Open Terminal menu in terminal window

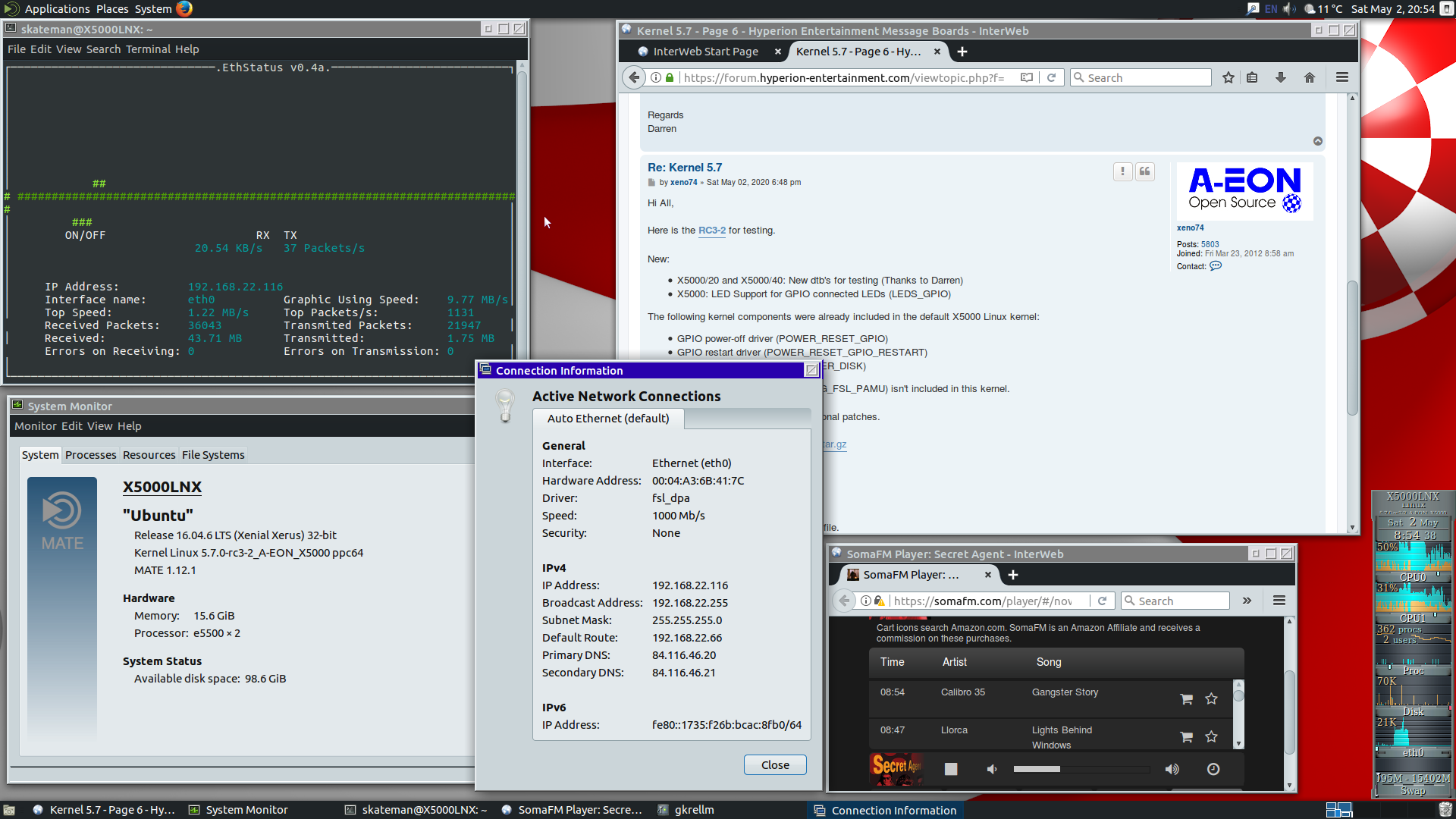[148, 49]
